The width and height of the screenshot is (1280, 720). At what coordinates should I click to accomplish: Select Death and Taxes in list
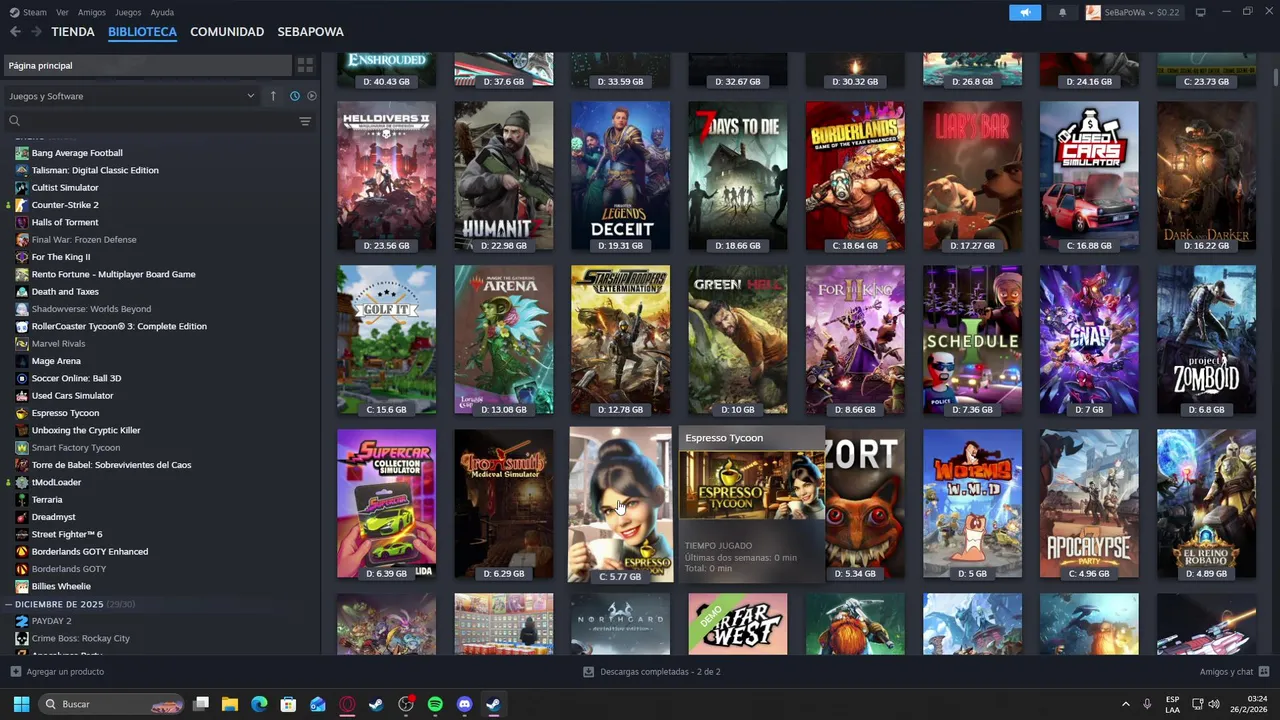65,292
